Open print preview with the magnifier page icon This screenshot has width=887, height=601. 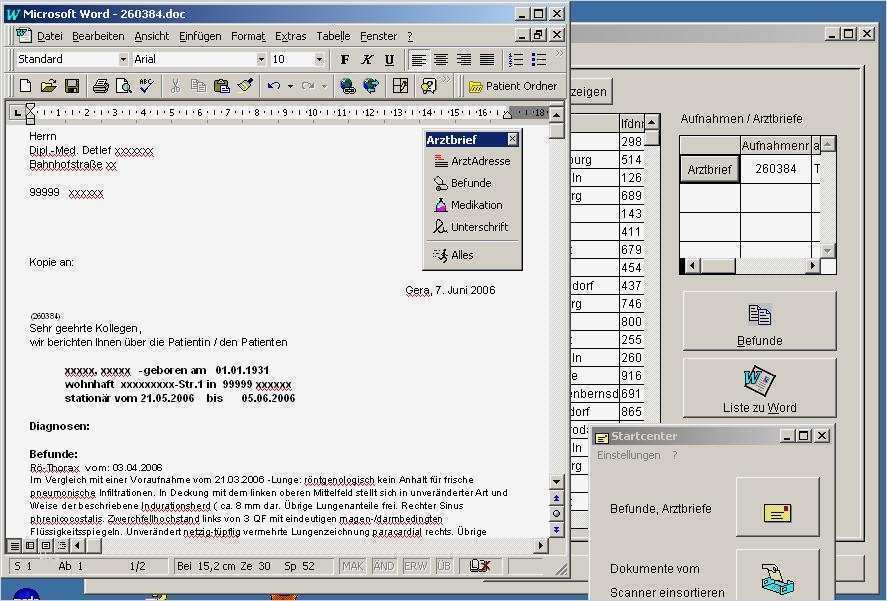(123, 86)
